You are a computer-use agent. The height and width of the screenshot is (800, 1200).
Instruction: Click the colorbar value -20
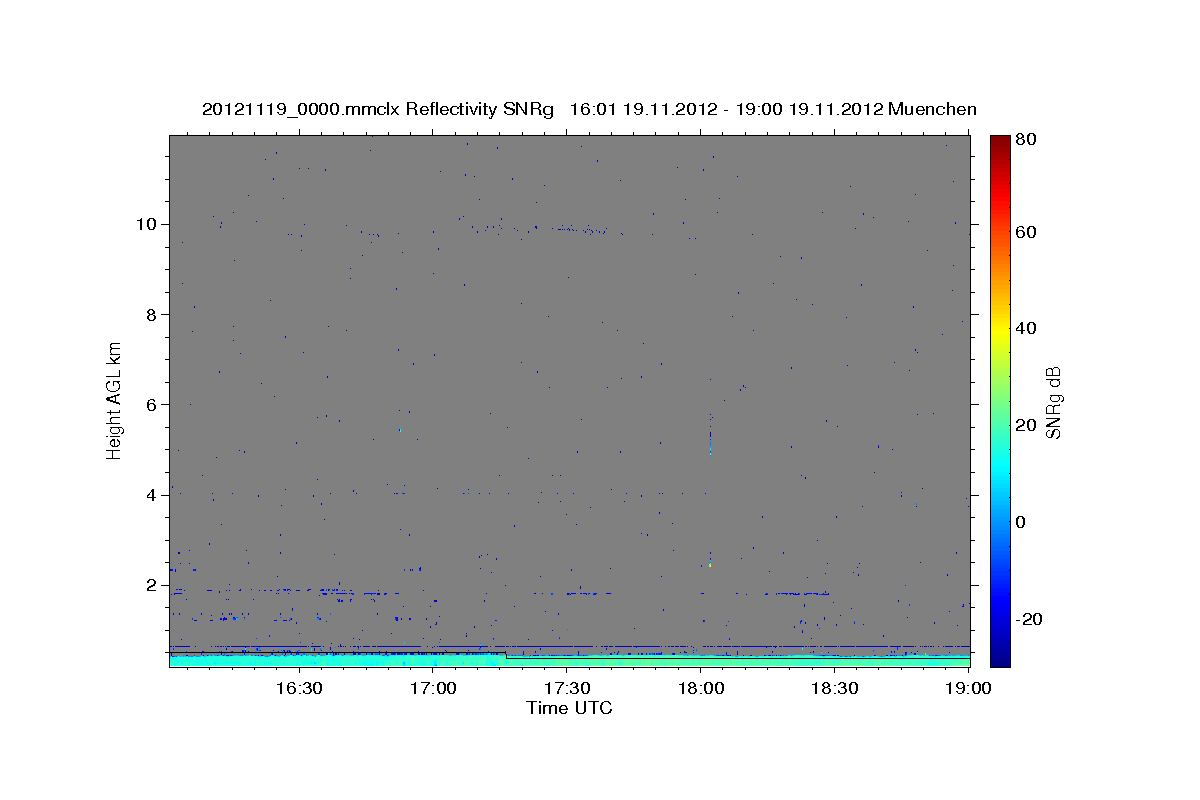[x=1029, y=619]
